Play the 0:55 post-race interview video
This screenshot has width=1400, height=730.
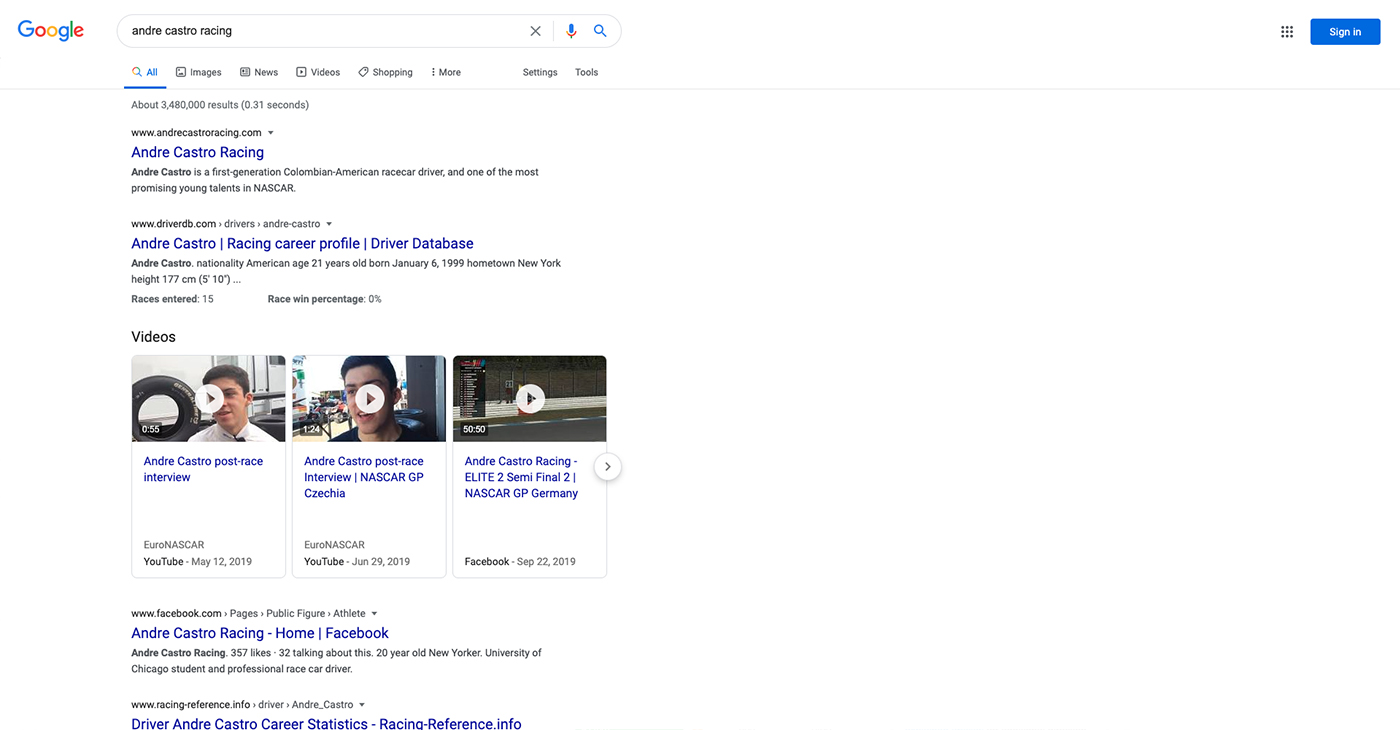tap(209, 398)
